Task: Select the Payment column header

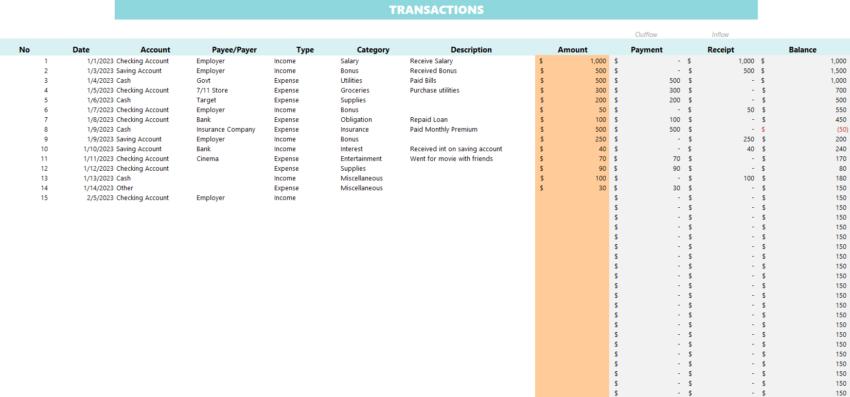Action: 647,50
